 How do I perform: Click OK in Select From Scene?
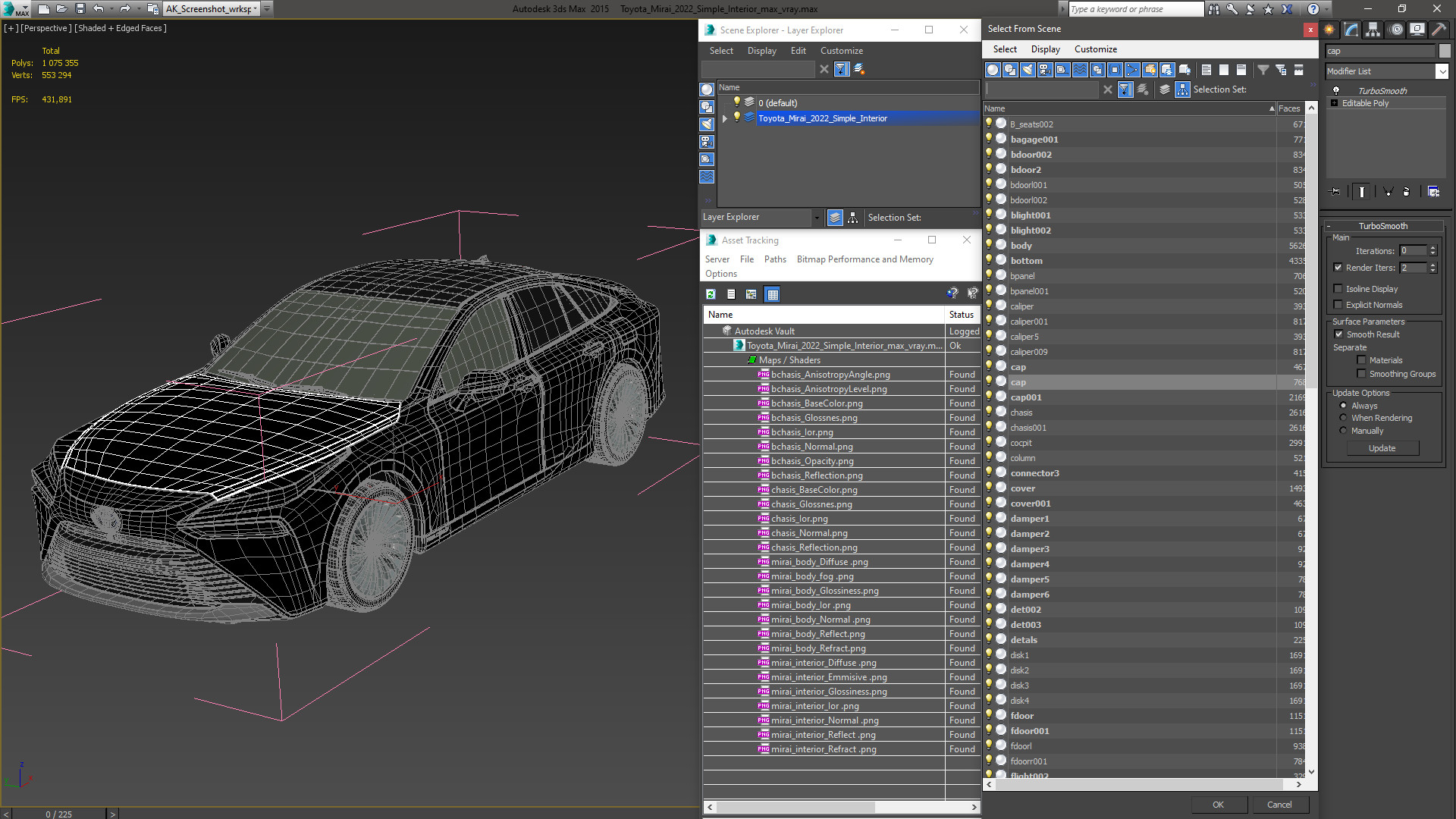1218,805
